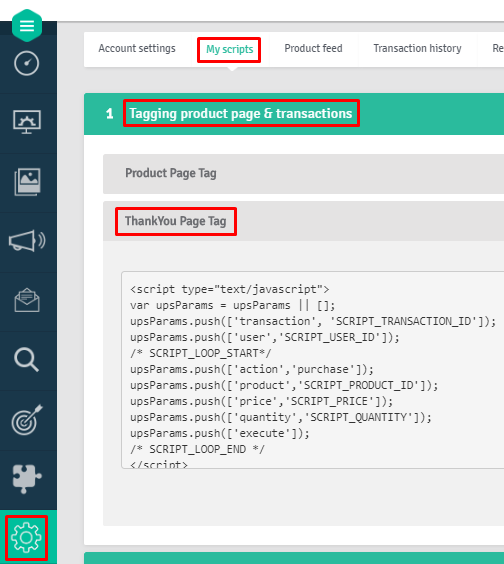504x564 pixels.
Task: Open the hamburger menu button
Action: click(x=27, y=26)
